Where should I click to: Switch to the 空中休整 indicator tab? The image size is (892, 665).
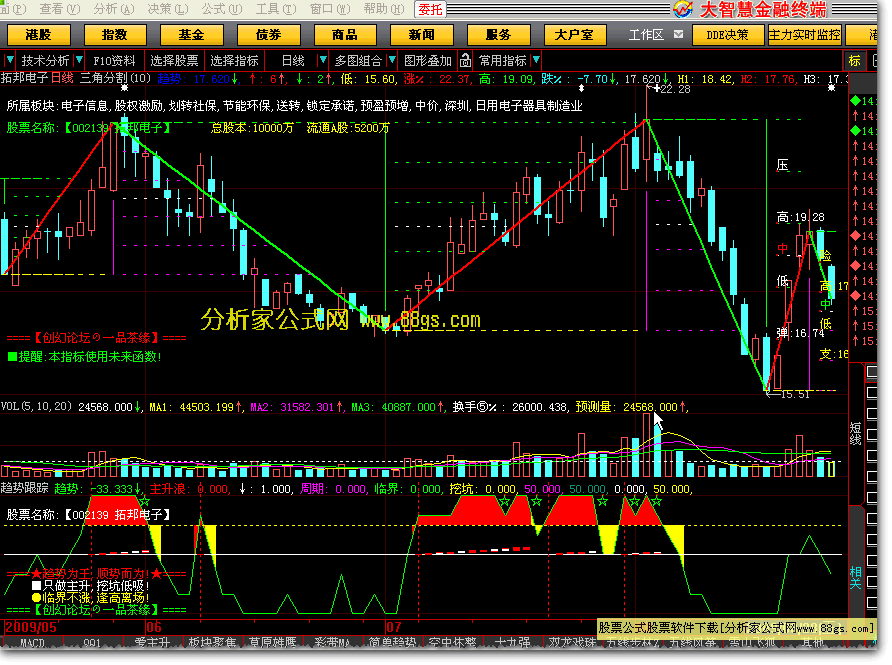coord(453,643)
